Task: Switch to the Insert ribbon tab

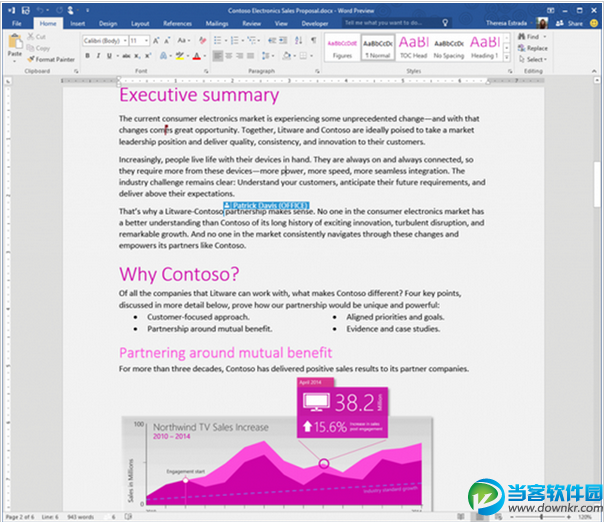Action: pyautogui.click(x=78, y=22)
